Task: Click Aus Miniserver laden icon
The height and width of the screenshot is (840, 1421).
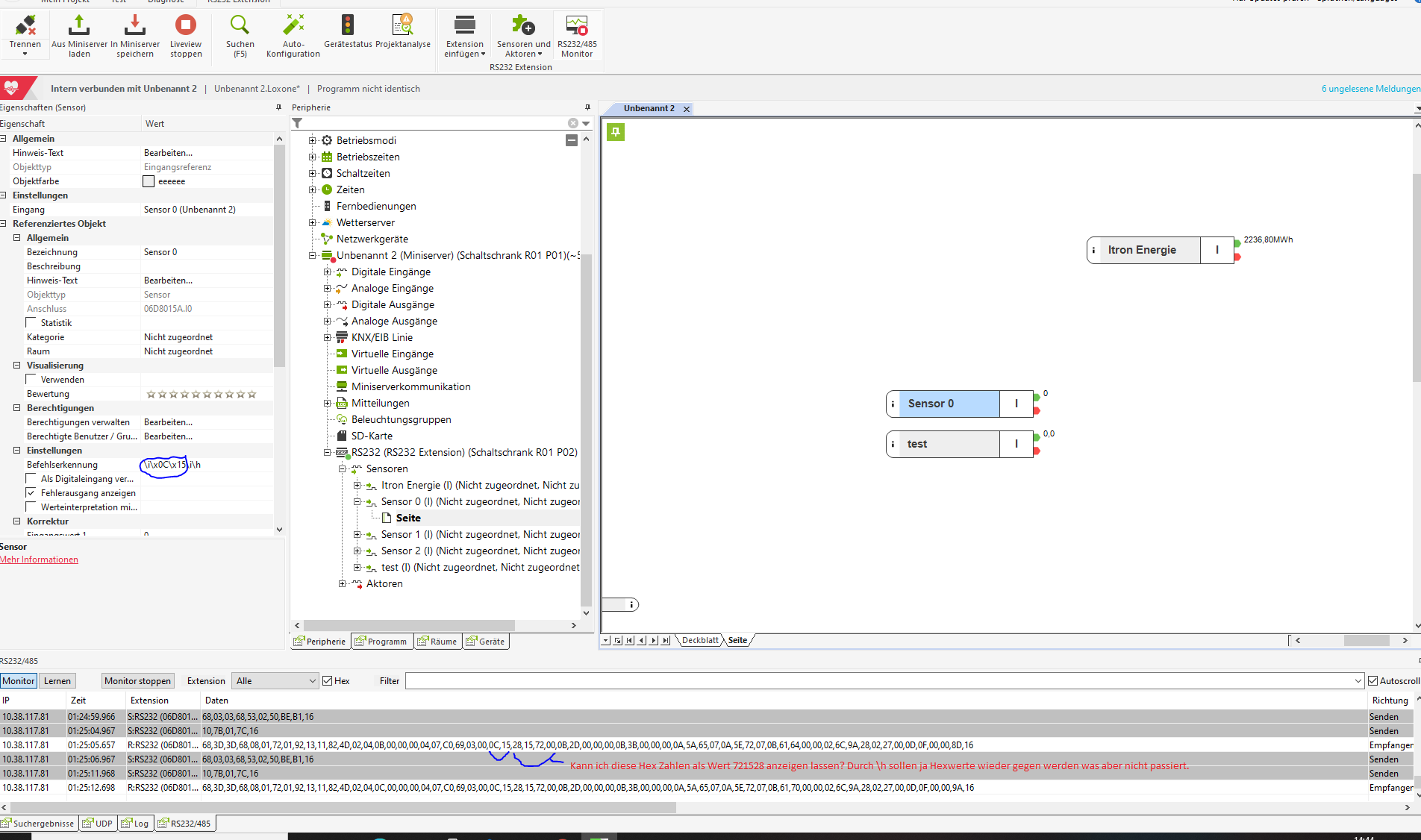Action: click(79, 27)
